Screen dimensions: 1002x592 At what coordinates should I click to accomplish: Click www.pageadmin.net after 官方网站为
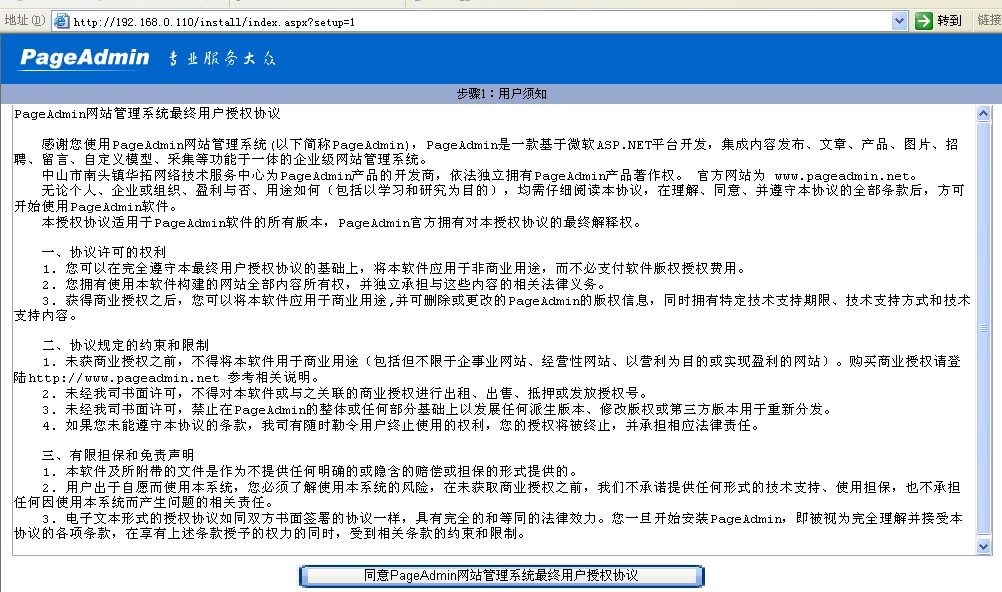(845, 176)
